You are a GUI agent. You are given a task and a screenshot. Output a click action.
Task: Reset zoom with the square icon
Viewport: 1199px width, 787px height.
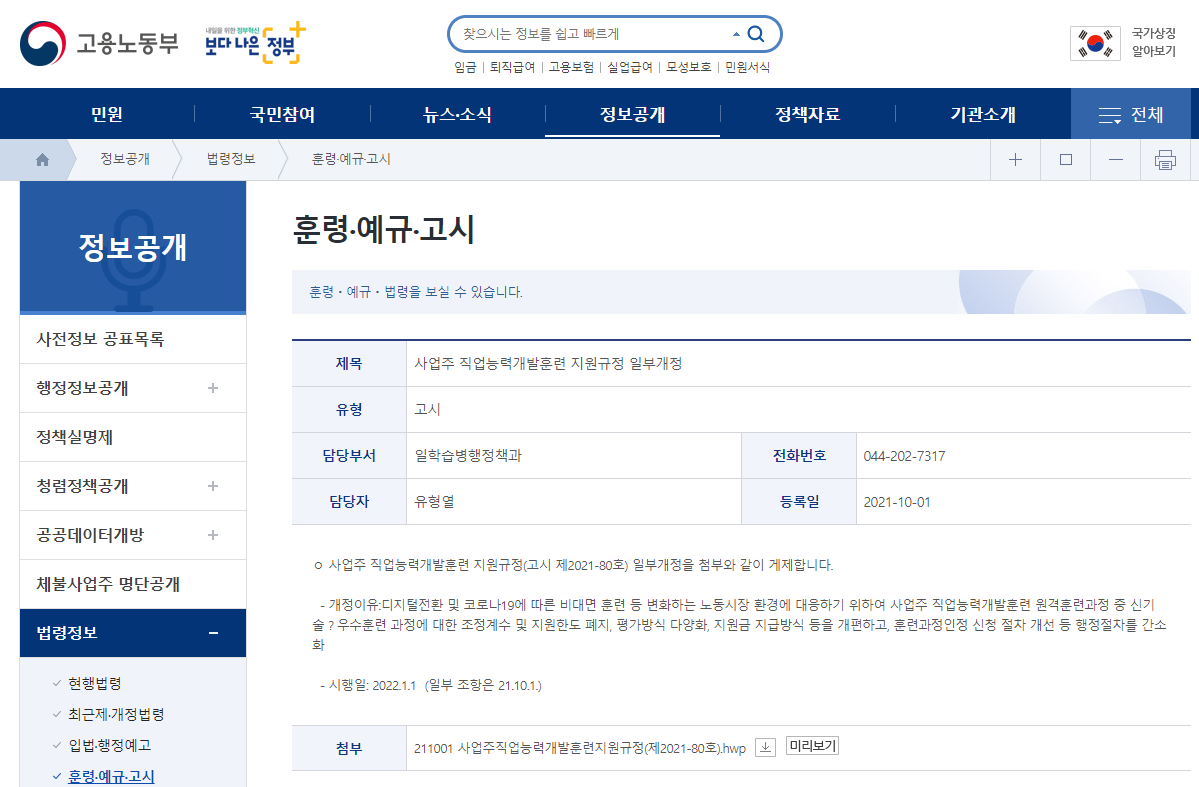1066,160
